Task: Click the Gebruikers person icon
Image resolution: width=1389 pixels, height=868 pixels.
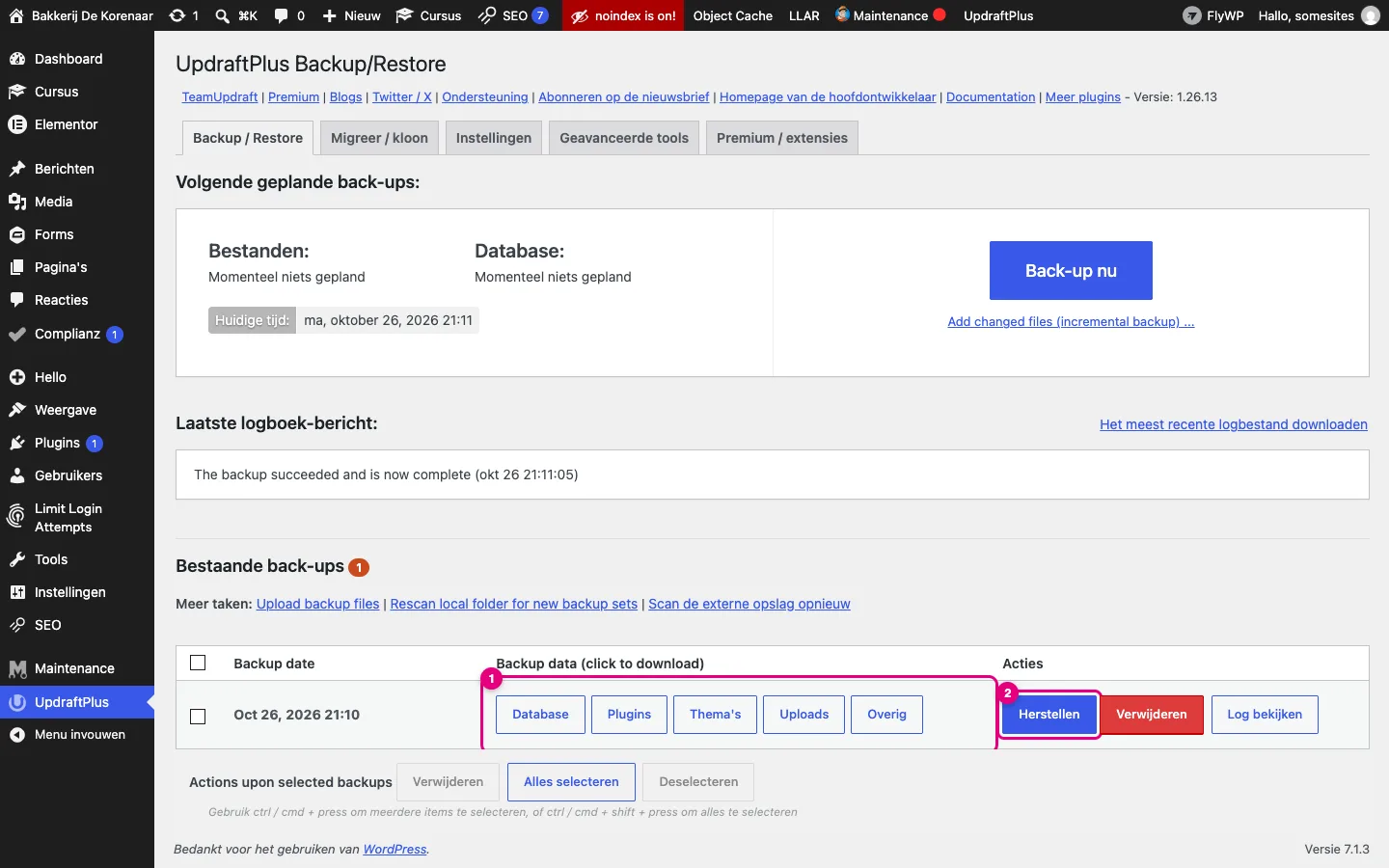Action: 17,475
